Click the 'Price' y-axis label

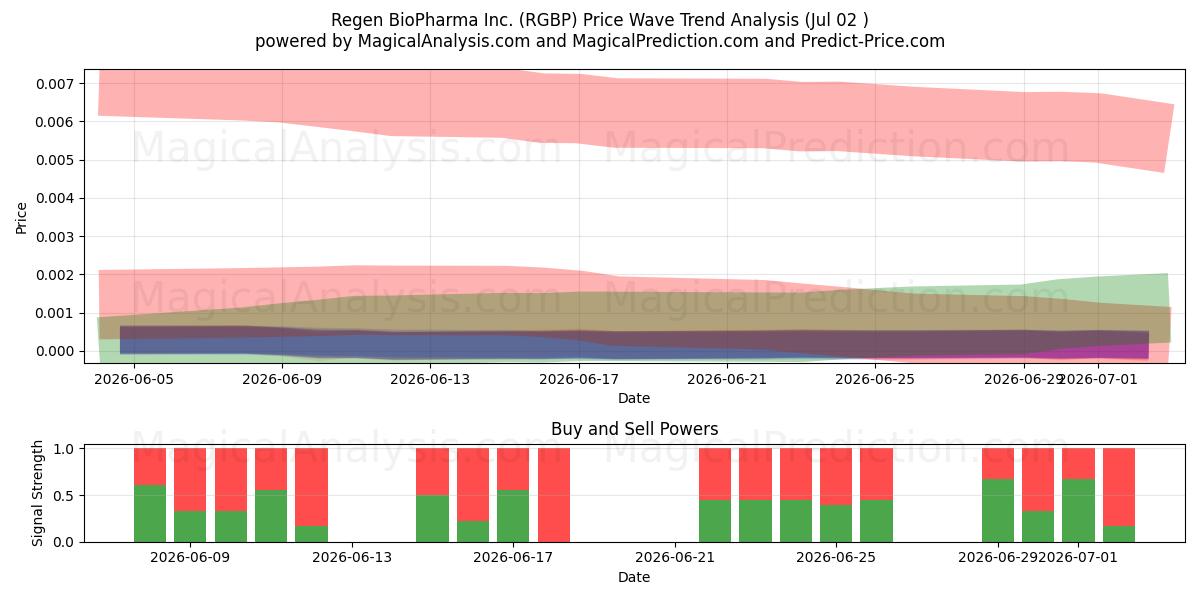[x=22, y=216]
